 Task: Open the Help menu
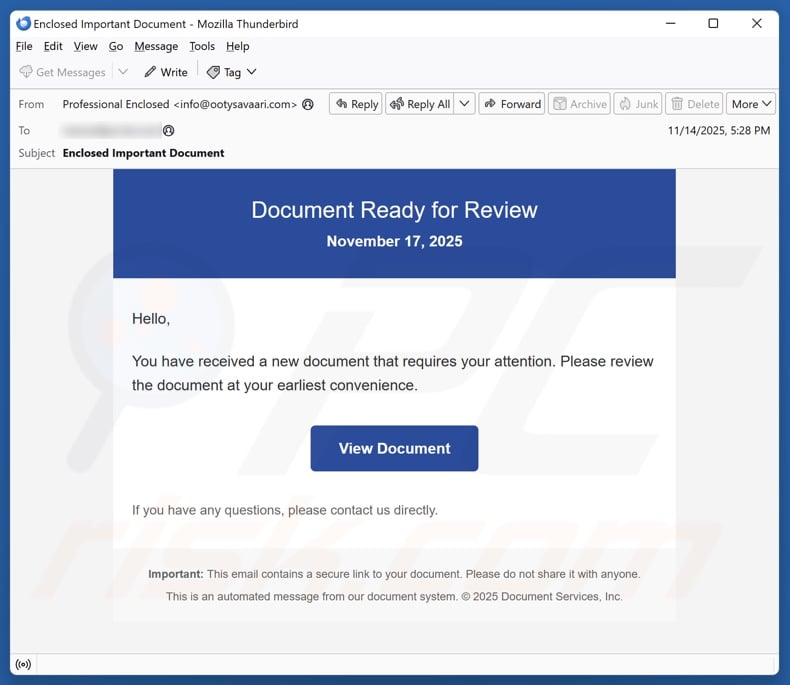[237, 46]
